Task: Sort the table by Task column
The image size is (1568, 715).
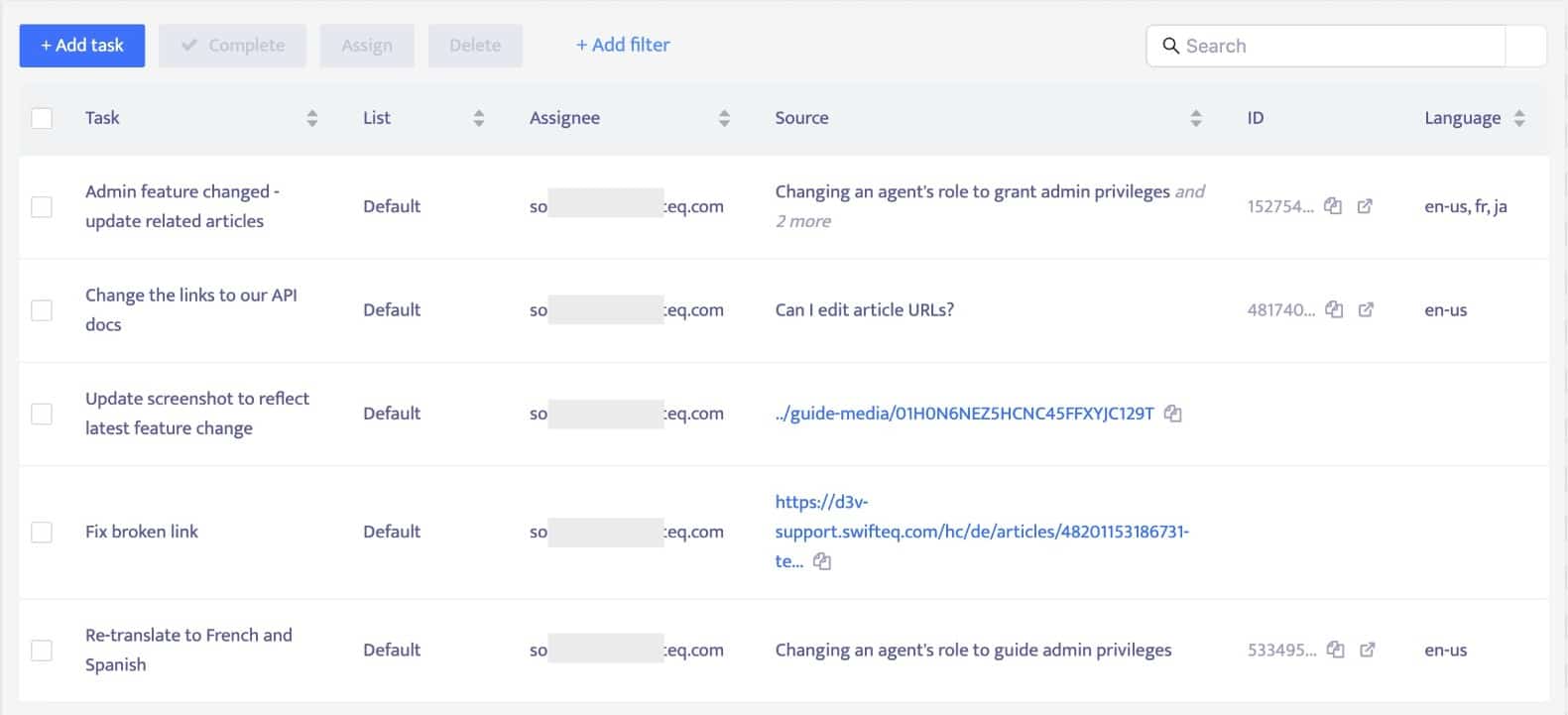Action: pos(312,118)
